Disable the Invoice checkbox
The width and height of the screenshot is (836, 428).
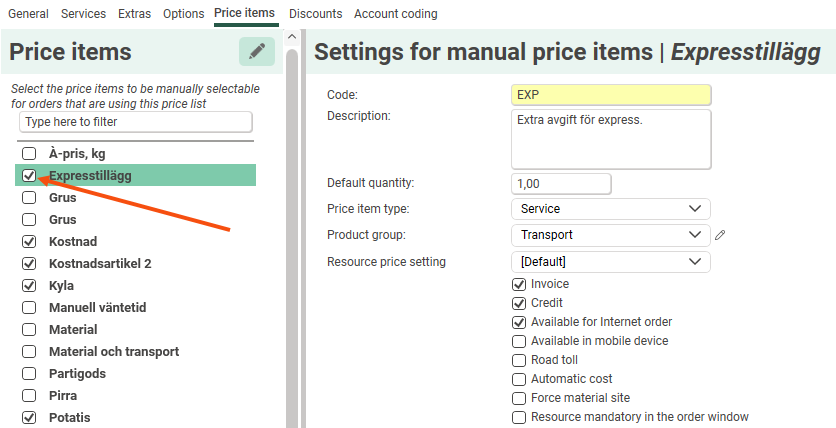(x=518, y=284)
